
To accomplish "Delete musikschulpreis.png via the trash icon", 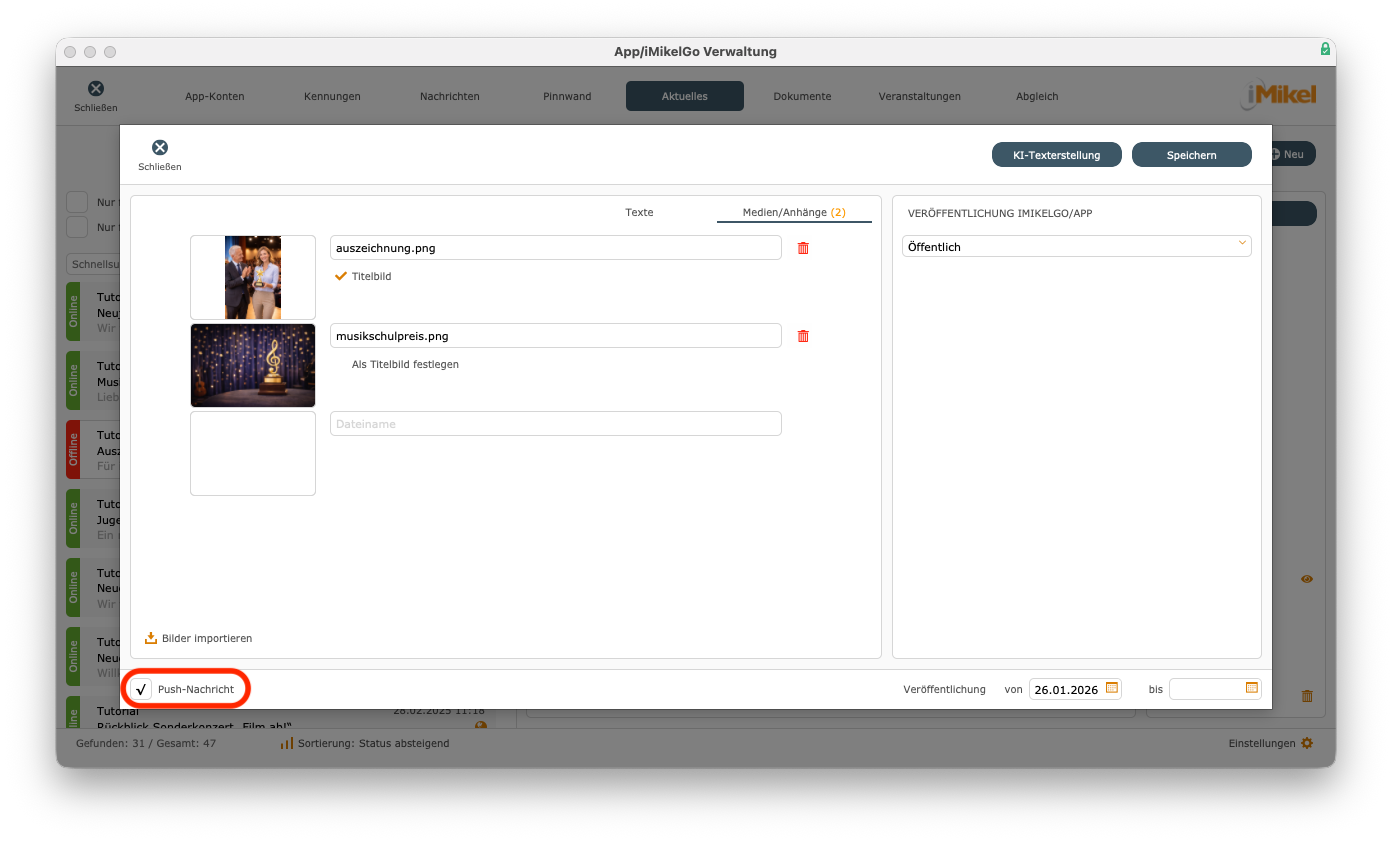I will click(x=802, y=335).
